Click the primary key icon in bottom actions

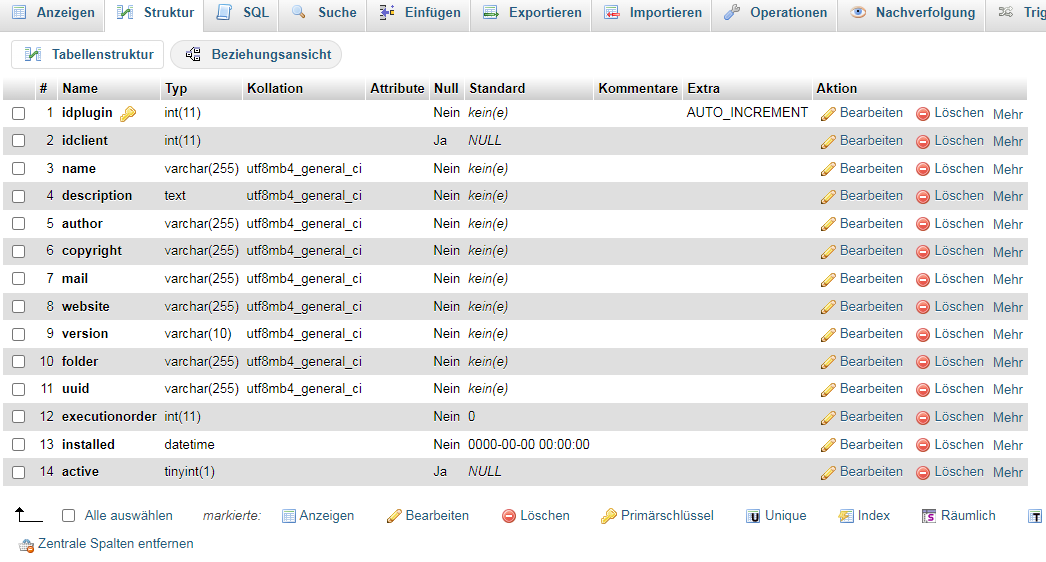click(609, 516)
